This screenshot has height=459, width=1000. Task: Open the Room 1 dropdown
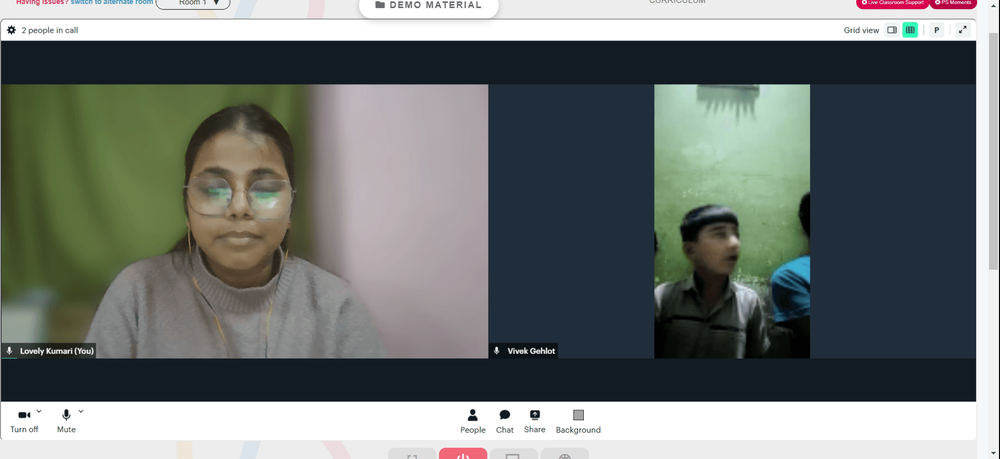click(x=193, y=3)
